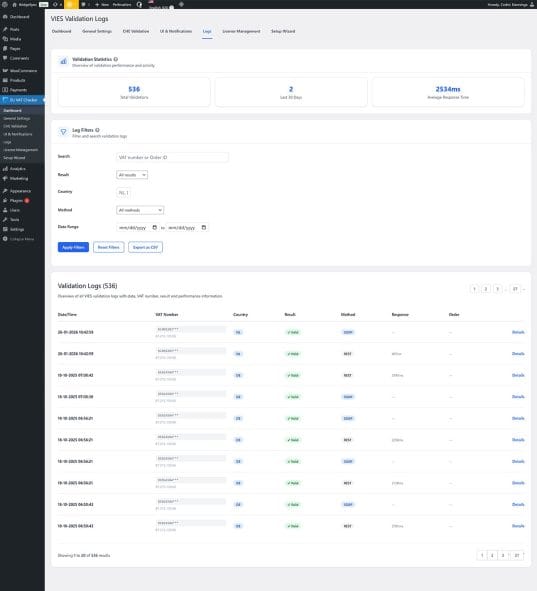Click the info icon beside Validation Statistics
The width and height of the screenshot is (537, 591).
tap(116, 59)
